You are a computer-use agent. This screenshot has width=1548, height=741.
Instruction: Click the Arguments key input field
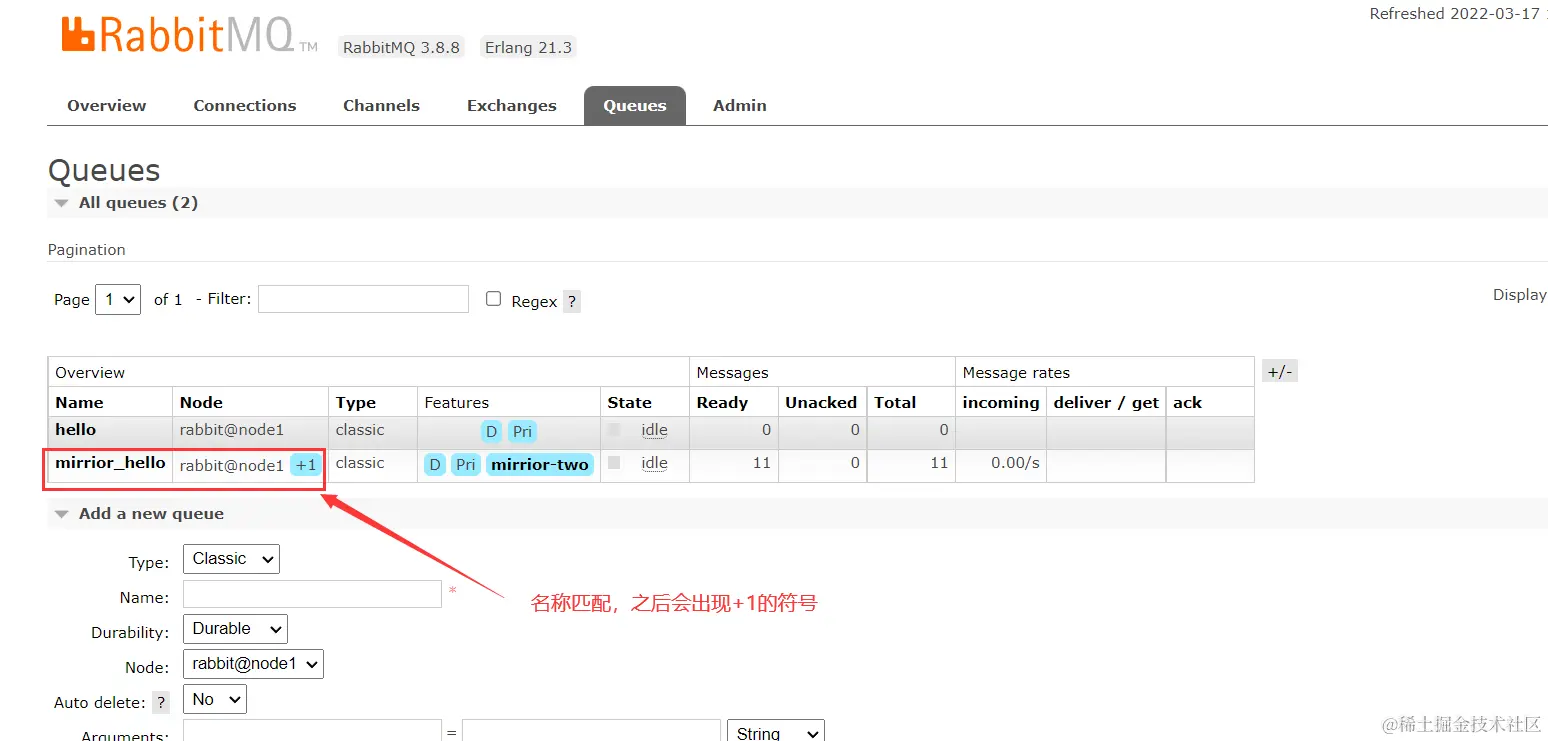point(312,732)
